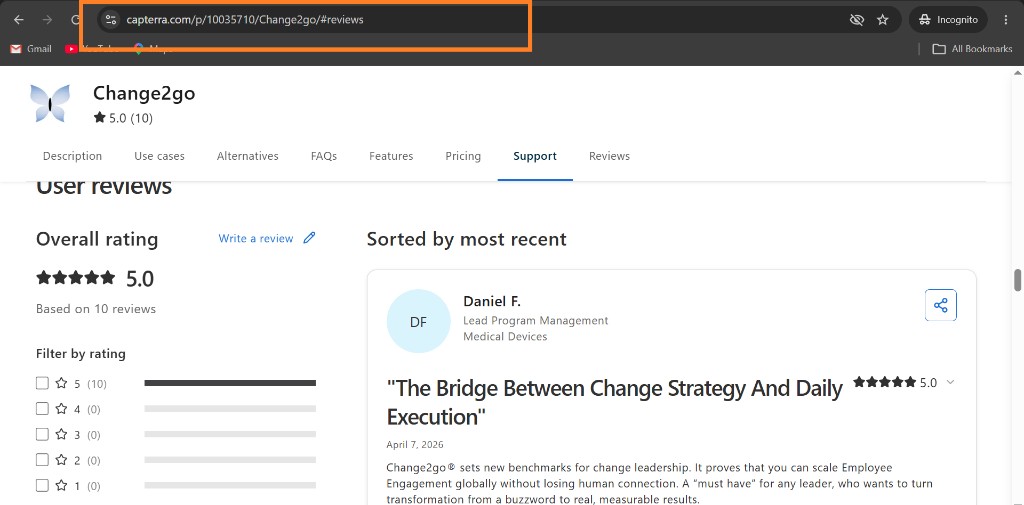
Task: Switch to the Alternatives tab
Action: (x=248, y=156)
